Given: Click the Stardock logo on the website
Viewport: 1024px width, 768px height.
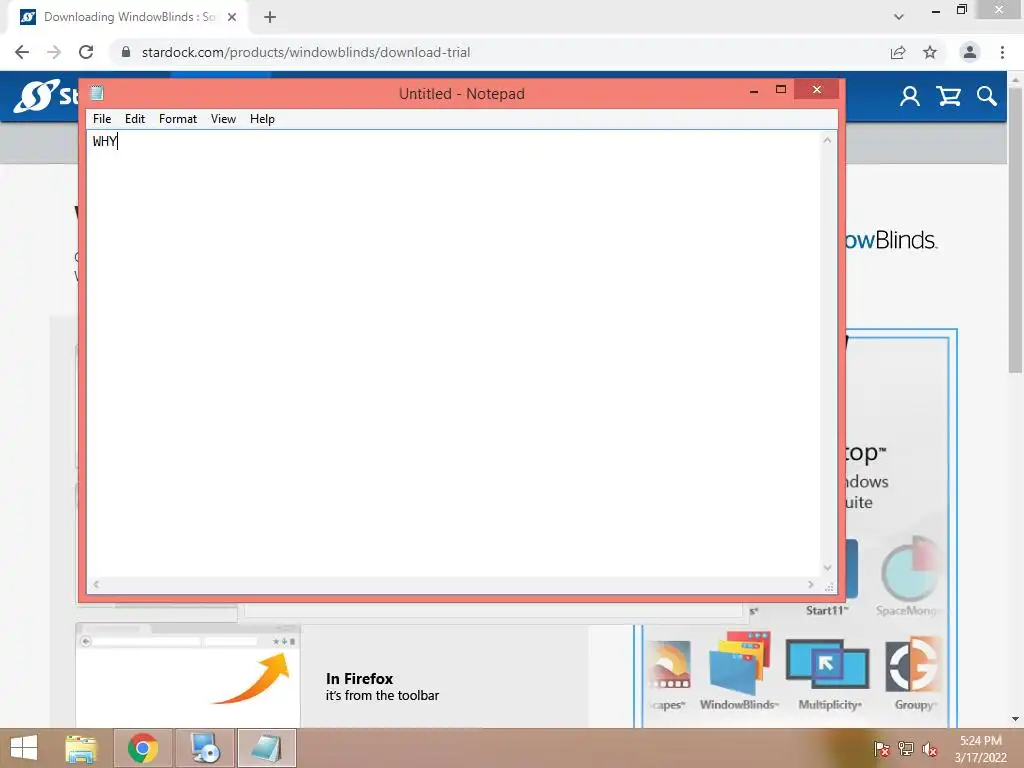Looking at the screenshot, I should [46, 96].
